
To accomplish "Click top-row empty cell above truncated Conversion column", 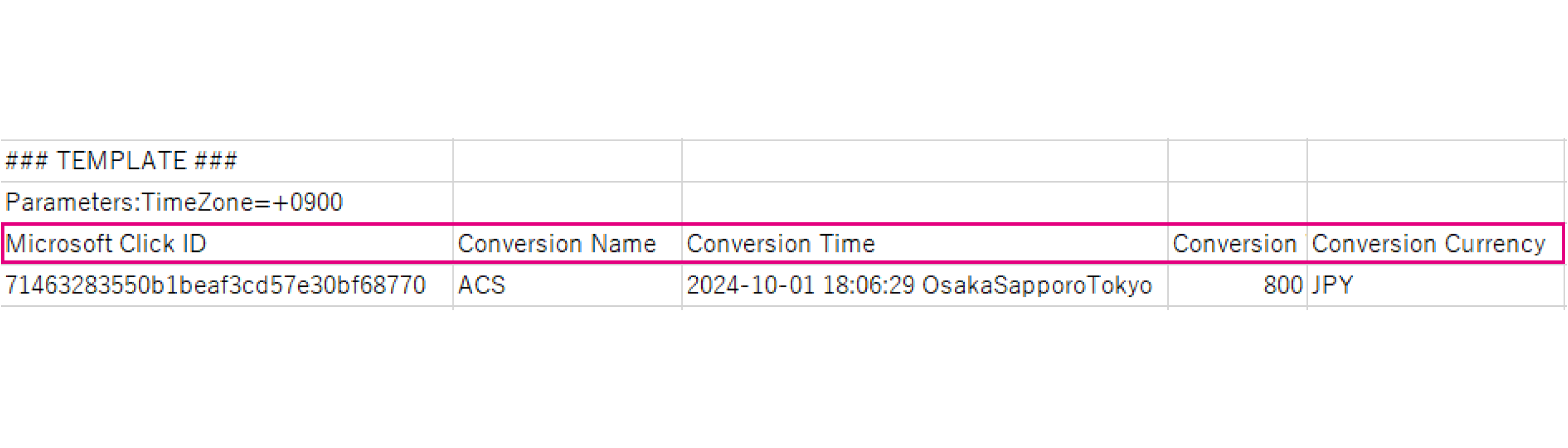I will coord(1238,161).
